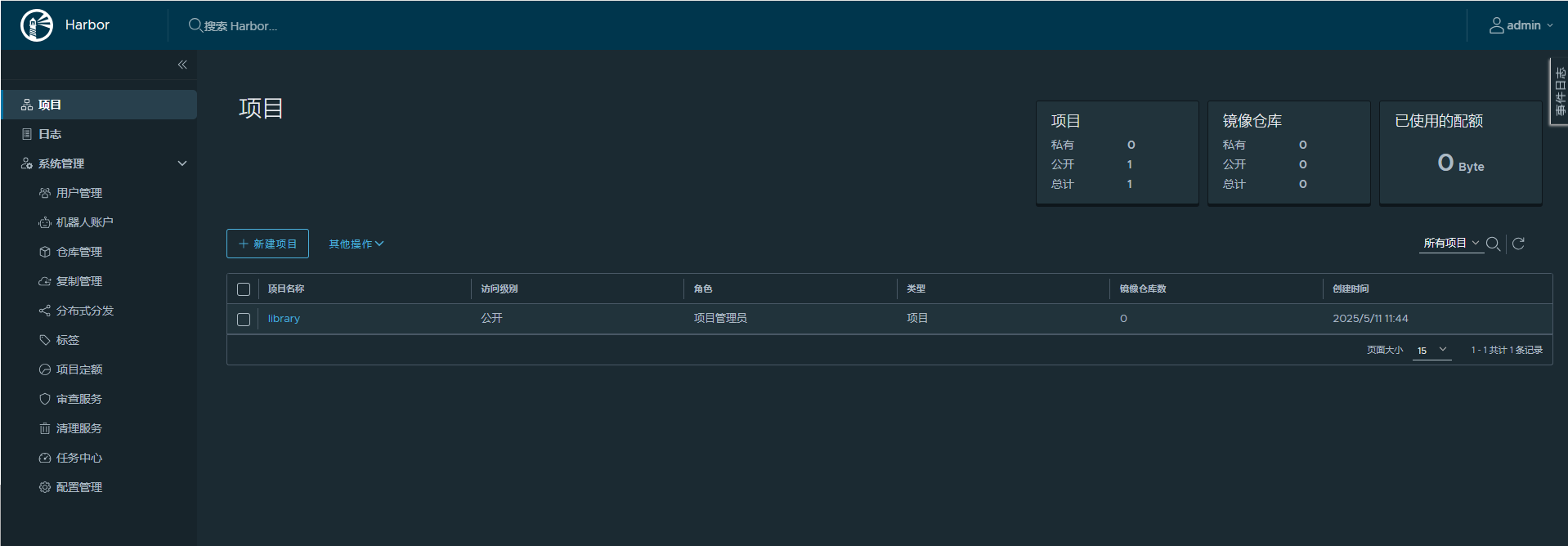Click the Harbor logo icon

[37, 25]
